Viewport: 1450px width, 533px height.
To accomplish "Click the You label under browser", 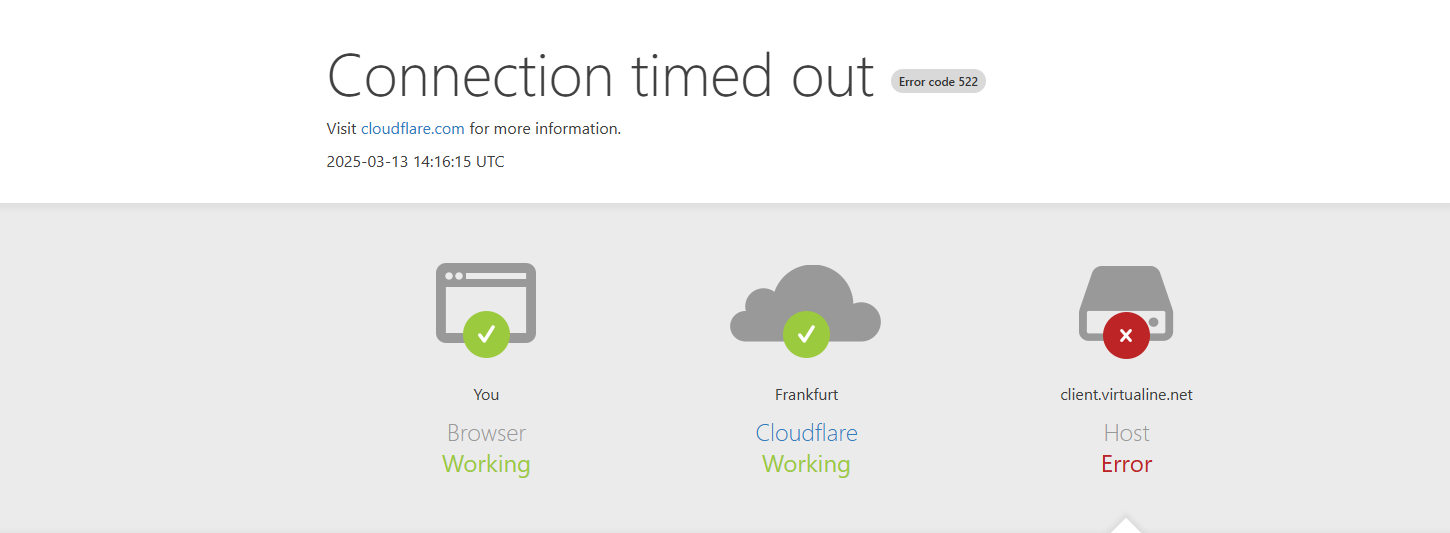I will tap(486, 394).
